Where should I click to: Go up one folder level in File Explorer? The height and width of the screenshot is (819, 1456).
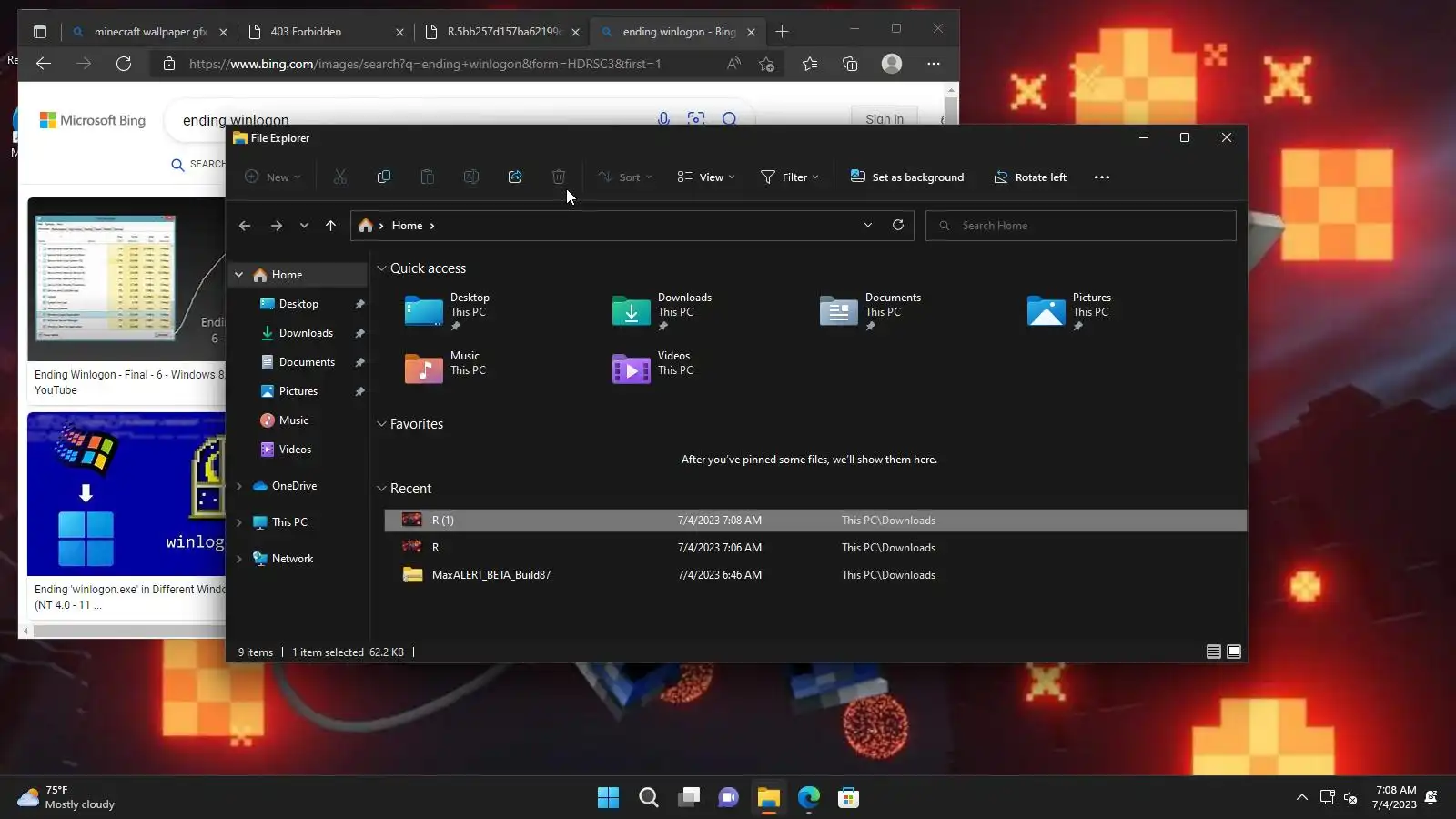tap(330, 226)
